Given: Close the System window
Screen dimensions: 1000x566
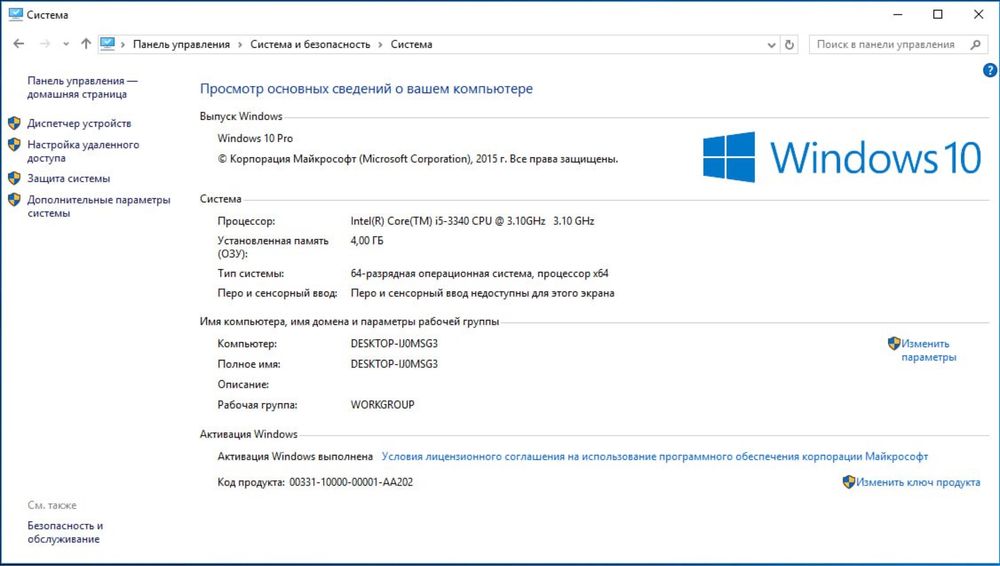Looking at the screenshot, I should [x=978, y=14].
